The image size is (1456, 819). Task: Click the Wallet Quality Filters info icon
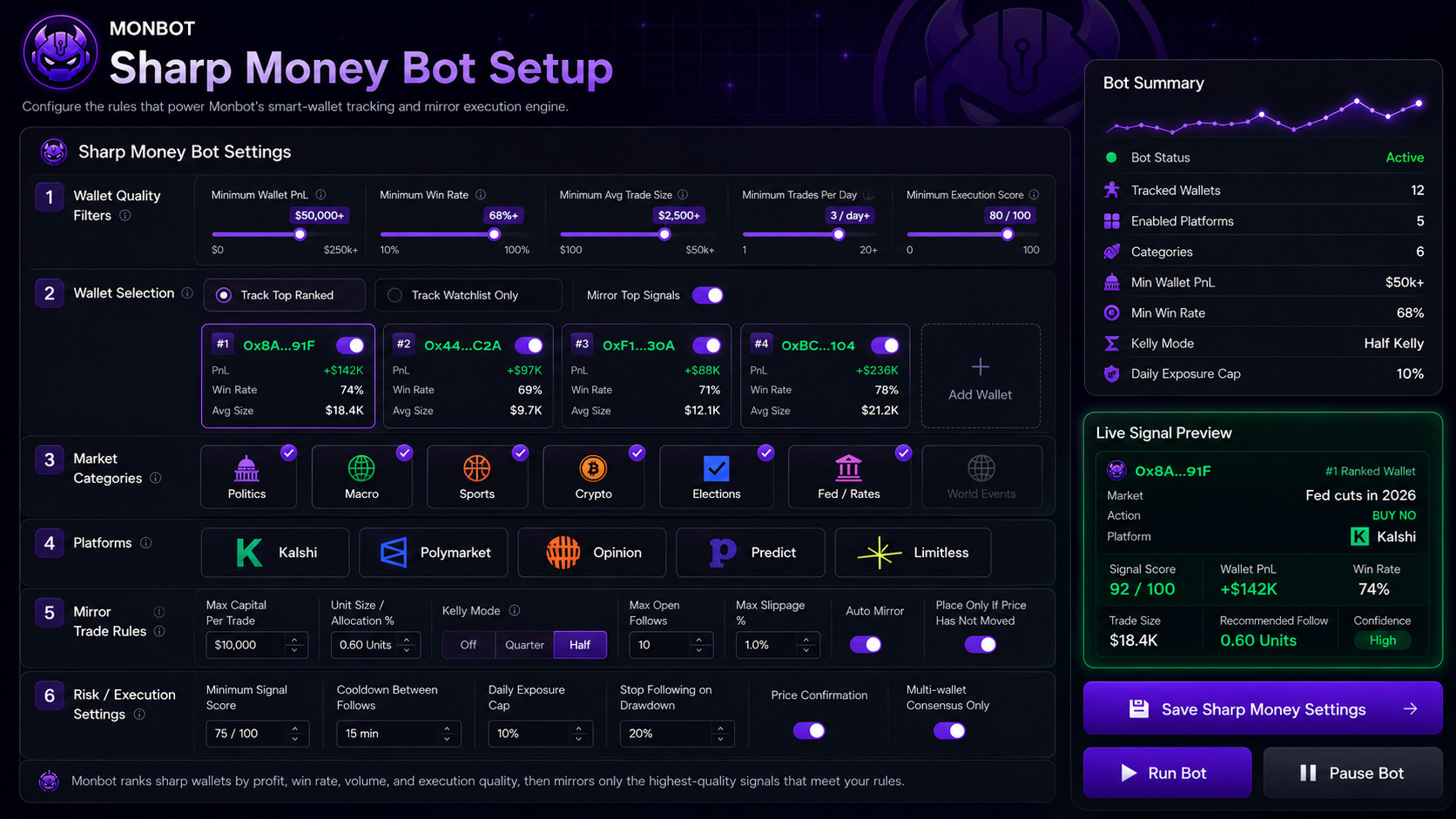tap(125, 216)
